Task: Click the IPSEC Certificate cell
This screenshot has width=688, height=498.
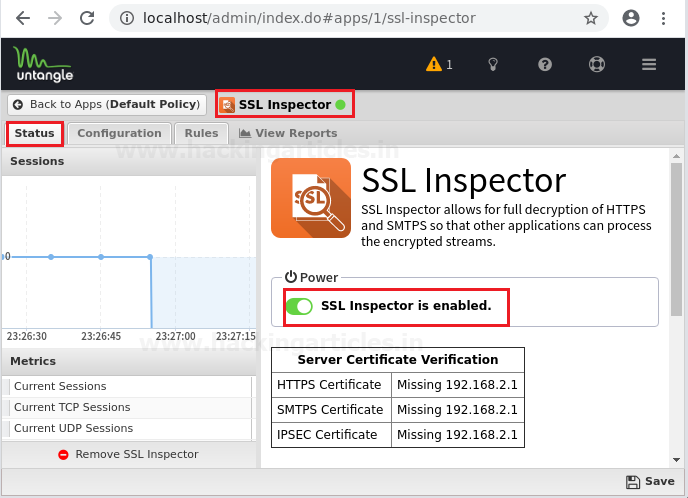Action: (331, 435)
